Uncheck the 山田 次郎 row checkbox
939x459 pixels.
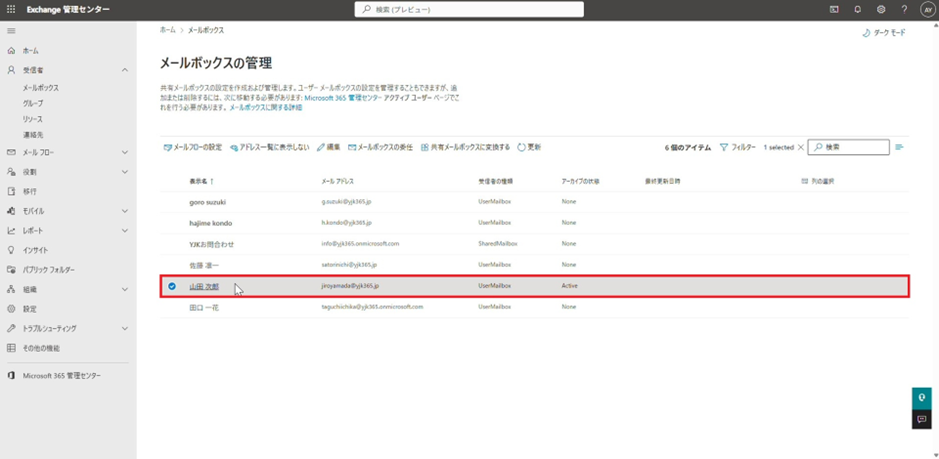pyautogui.click(x=172, y=286)
